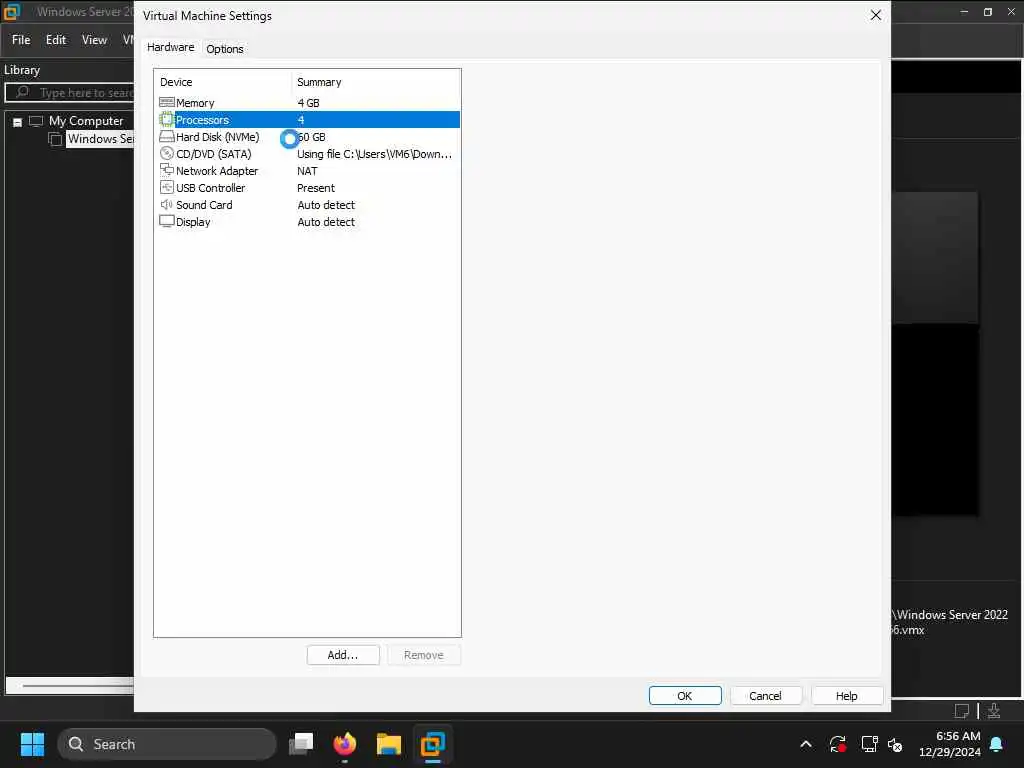
Task: Close the Virtual Machine Settings dialog
Action: (876, 15)
